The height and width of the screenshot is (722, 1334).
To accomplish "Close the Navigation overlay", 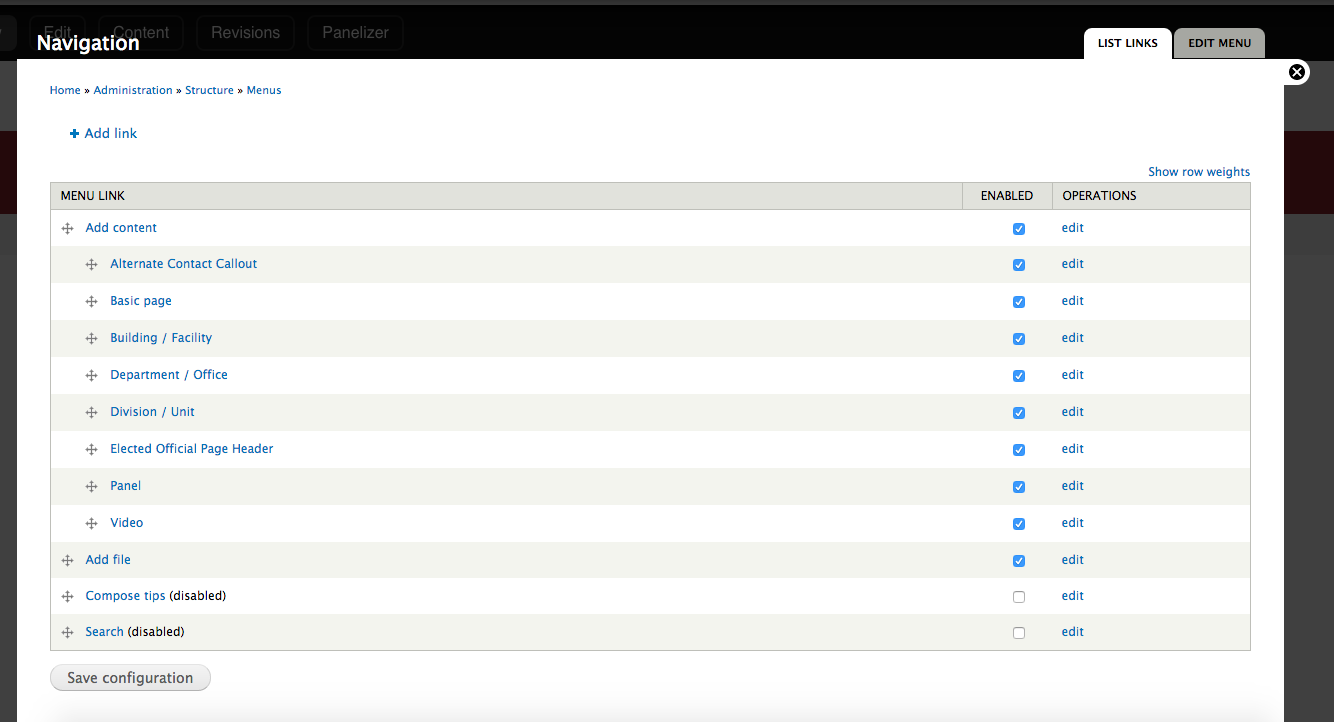I will (x=1297, y=72).
